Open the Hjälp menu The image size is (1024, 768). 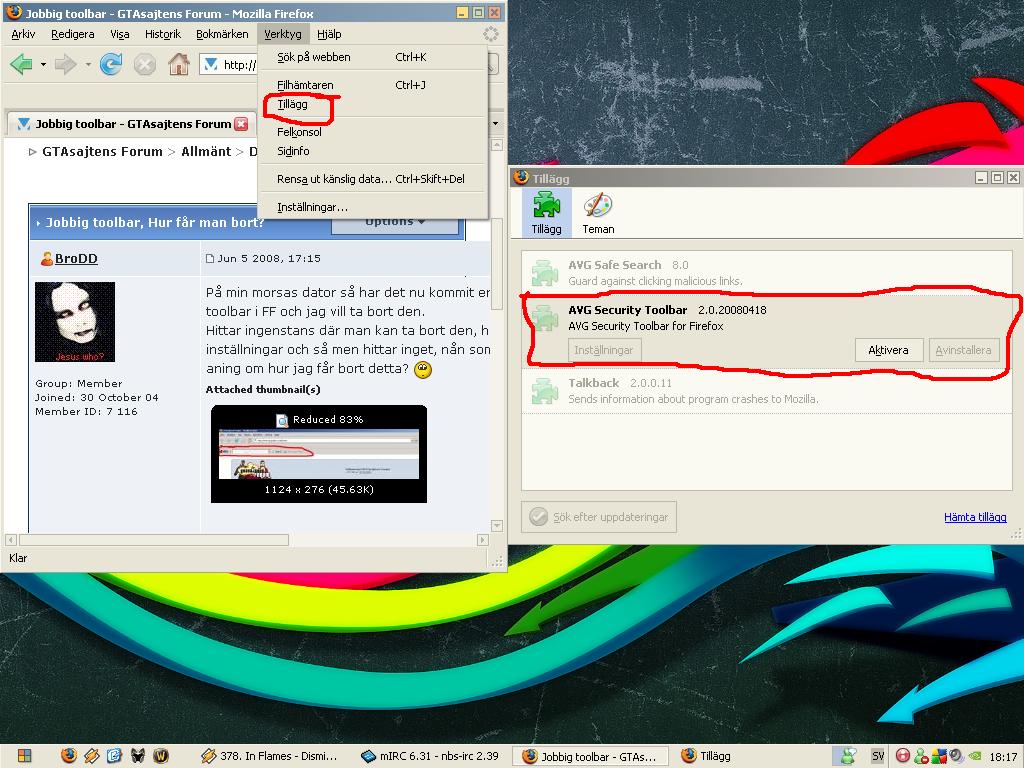pos(329,34)
